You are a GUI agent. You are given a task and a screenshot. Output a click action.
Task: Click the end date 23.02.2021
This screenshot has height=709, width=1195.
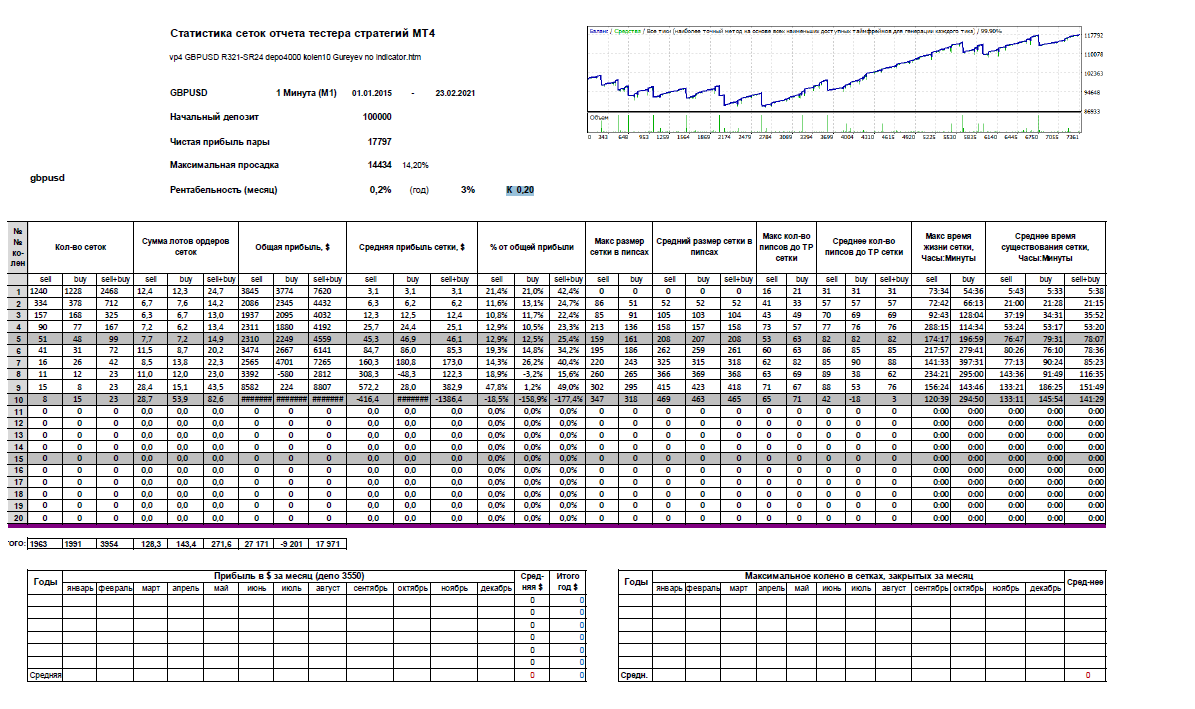455,93
